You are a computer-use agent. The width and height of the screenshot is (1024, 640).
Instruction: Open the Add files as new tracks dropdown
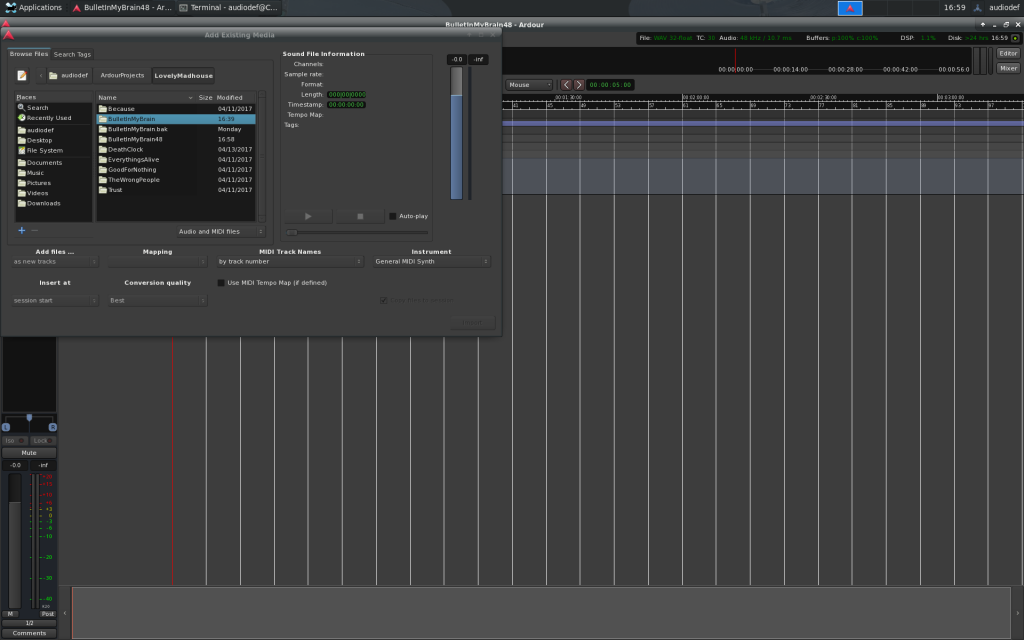pyautogui.click(x=55, y=262)
